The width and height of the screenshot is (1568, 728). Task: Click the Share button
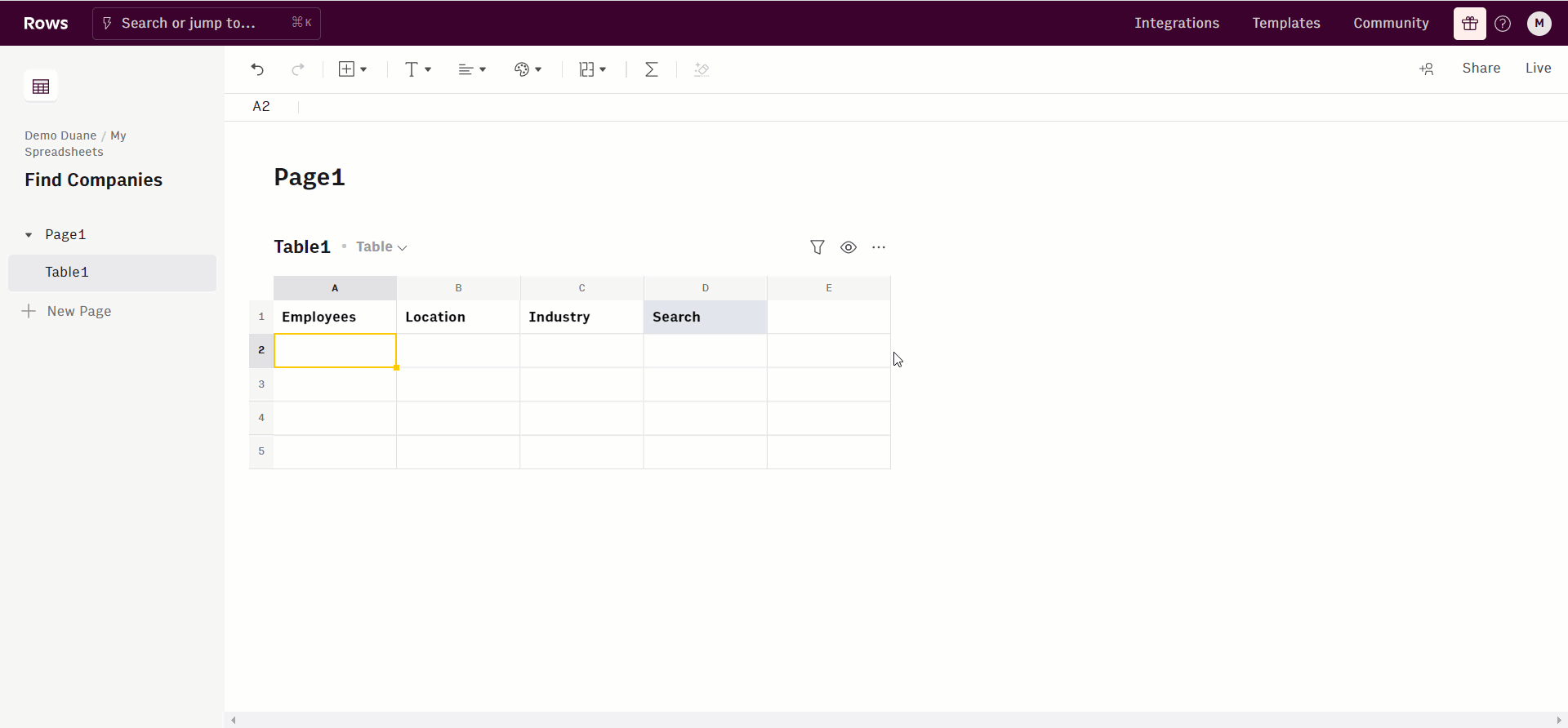coord(1481,69)
